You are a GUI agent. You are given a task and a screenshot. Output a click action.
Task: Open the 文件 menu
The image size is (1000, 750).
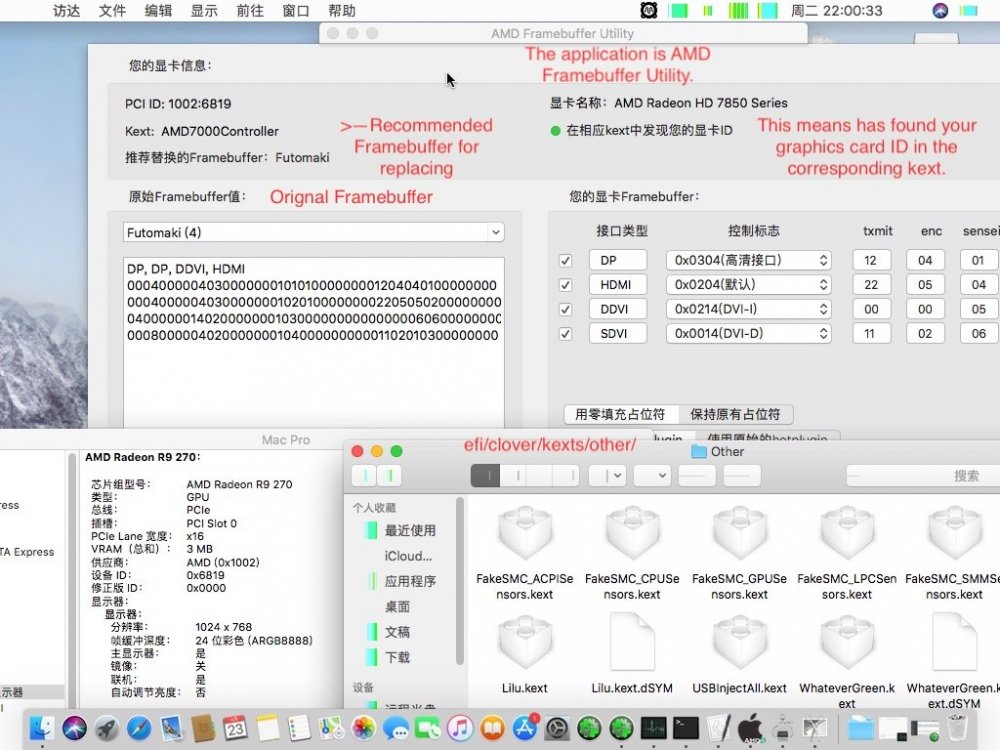pos(112,11)
